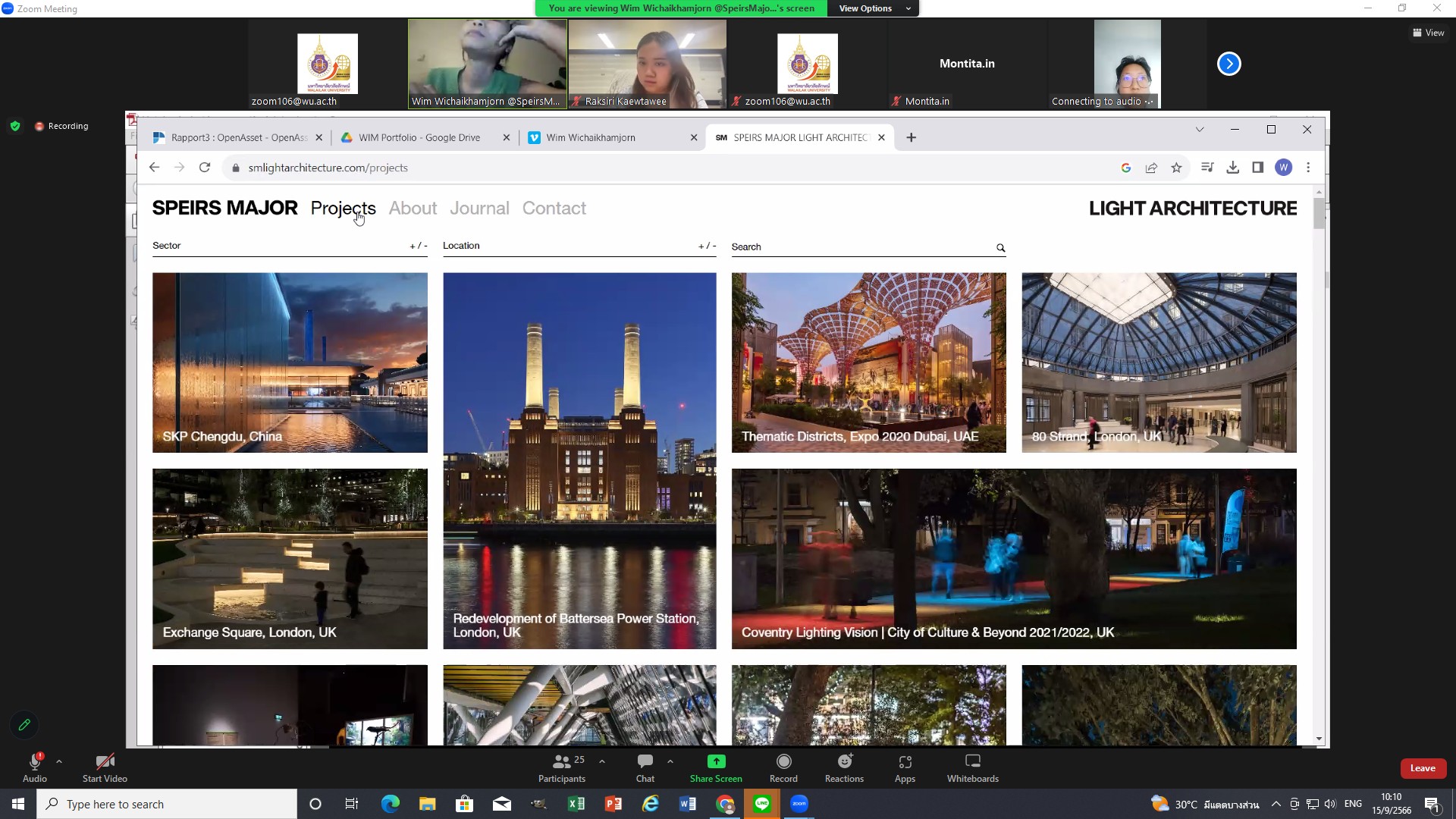
Task: Expand audio settings caret next to Audio
Action: tap(59, 761)
